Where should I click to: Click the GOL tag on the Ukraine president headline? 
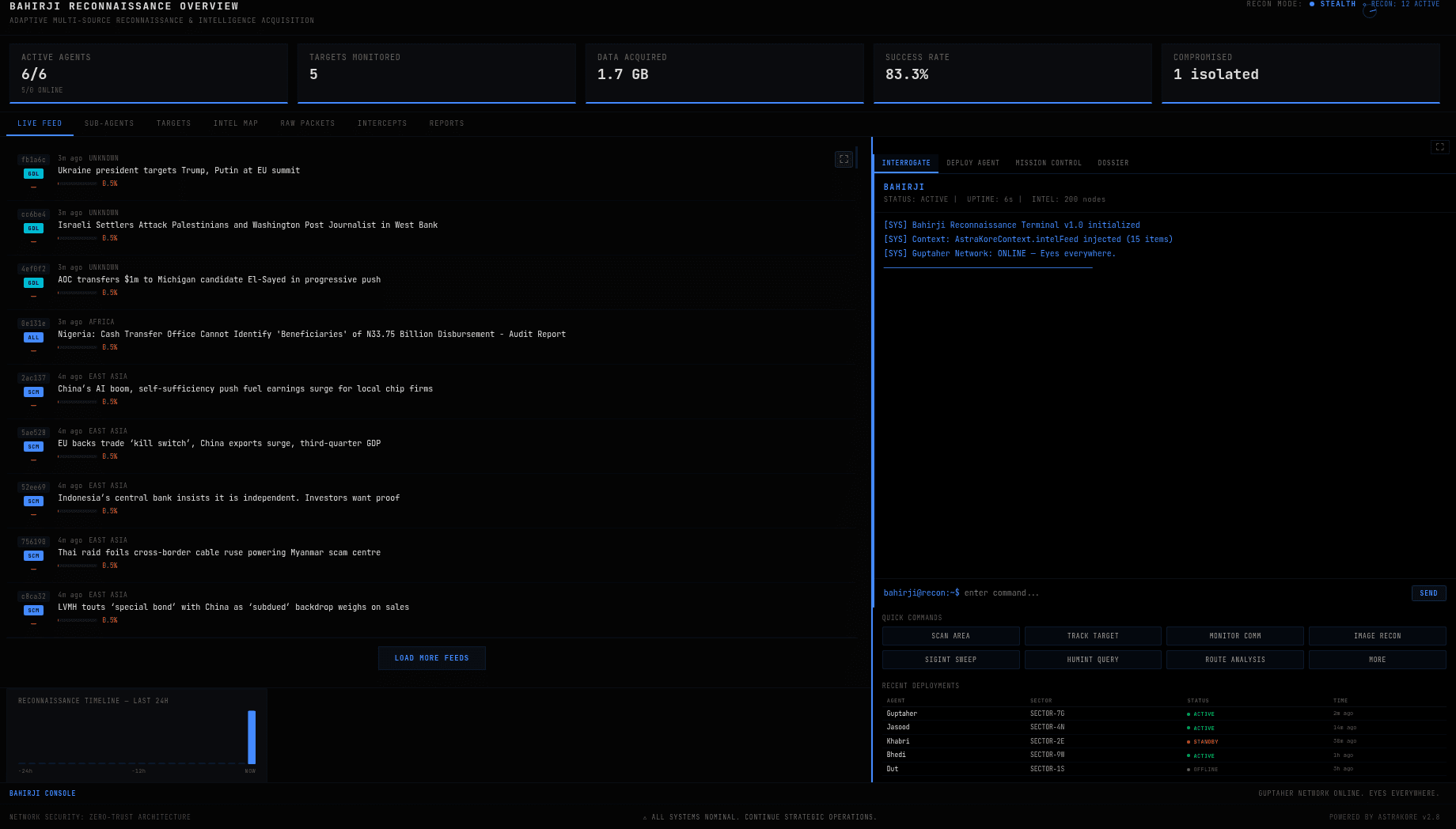click(x=33, y=174)
